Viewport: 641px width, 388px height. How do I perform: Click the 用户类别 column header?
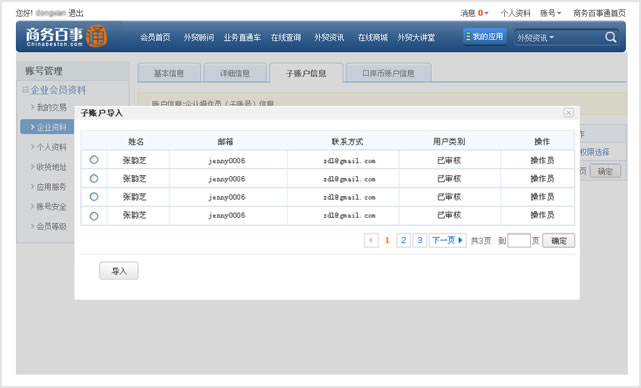pos(449,141)
